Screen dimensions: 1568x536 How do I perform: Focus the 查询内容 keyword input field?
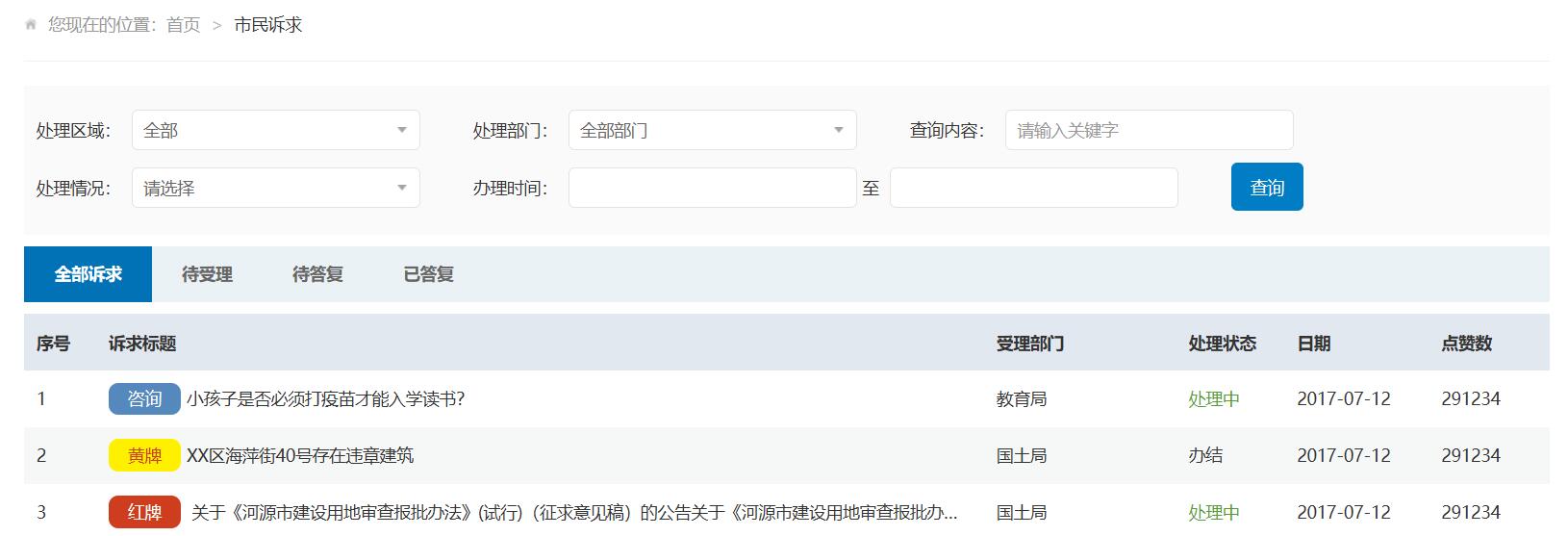coord(1149,130)
